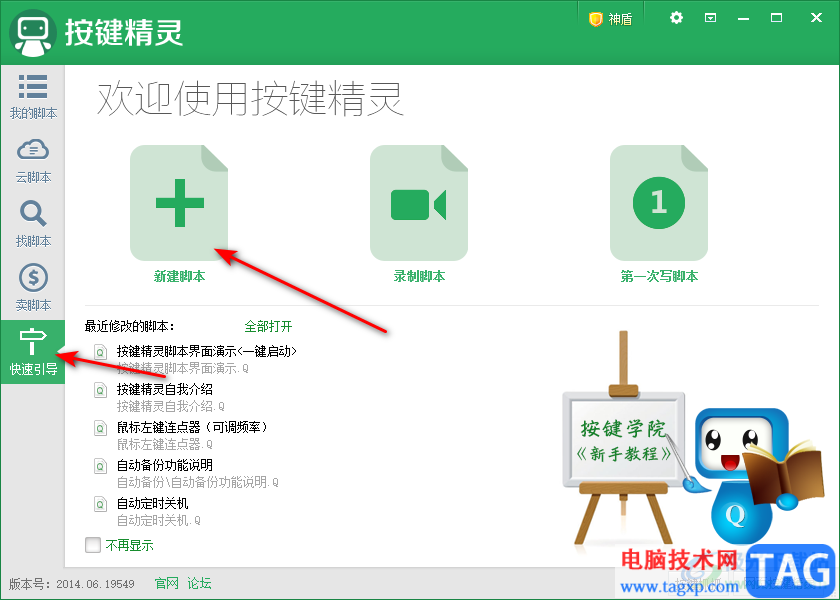
Task: Open 按键学院 新手教程 easel board
Action: tap(624, 439)
